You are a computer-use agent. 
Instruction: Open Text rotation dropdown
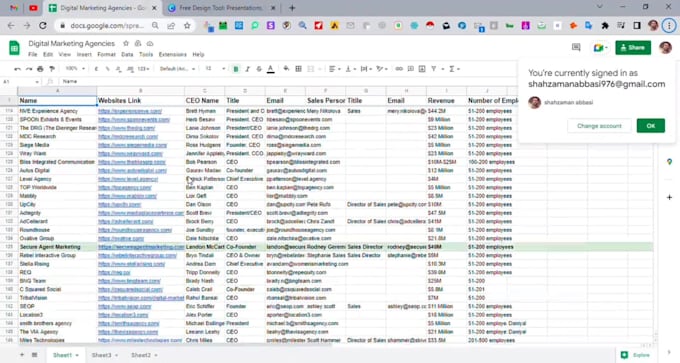[382, 69]
